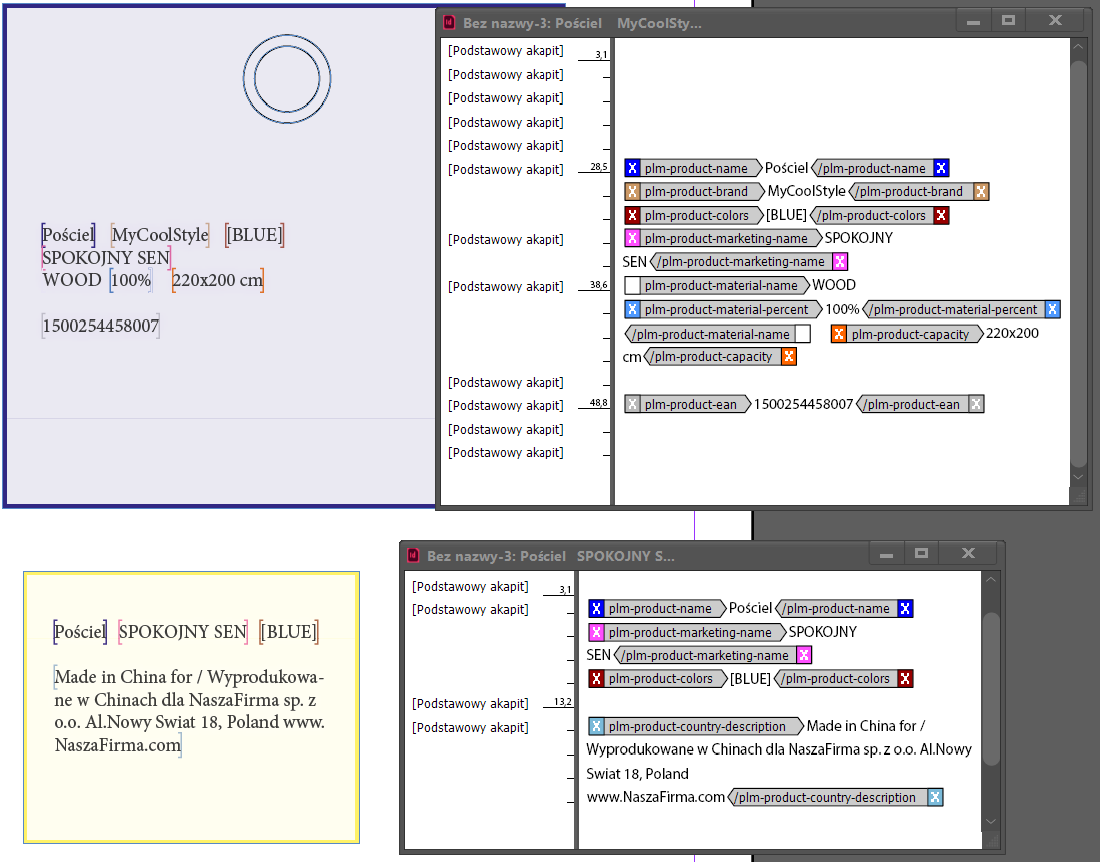Click the dark red closing /plm-product-colors marker in the SPOKOJNY window
This screenshot has height=864, width=1100.
[x=844, y=679]
